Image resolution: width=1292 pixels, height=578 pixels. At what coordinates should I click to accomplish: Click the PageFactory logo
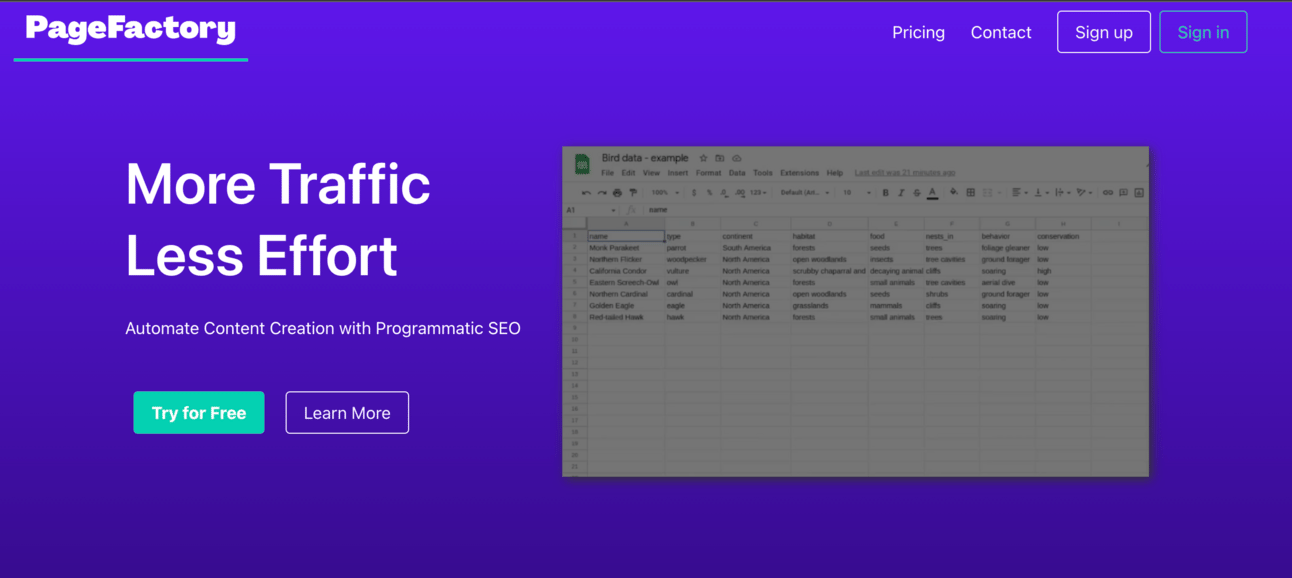pyautogui.click(x=131, y=28)
